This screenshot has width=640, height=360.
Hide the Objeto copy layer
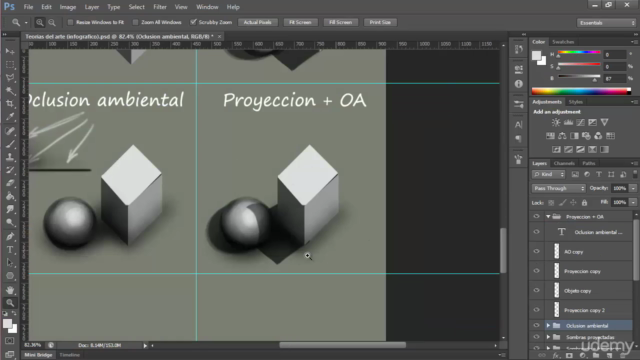click(x=536, y=291)
